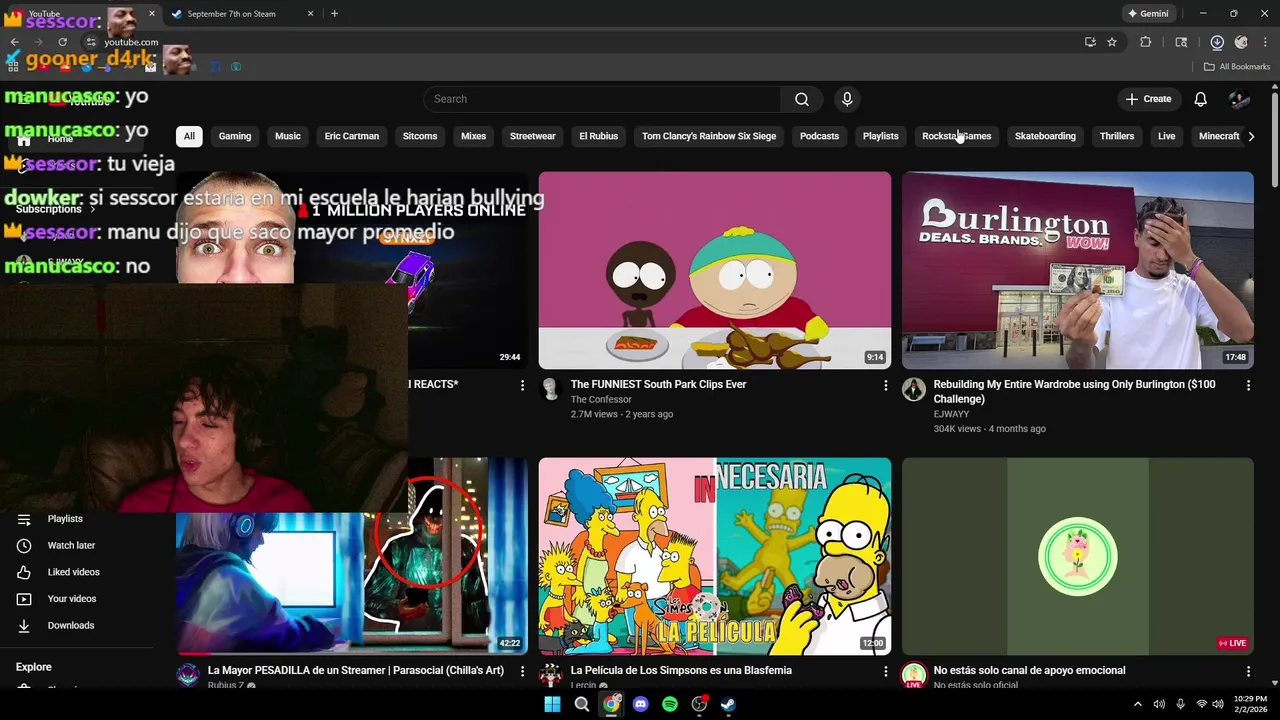This screenshot has height=720, width=1280.
Task: Select Tom Clancy's Rainbow Six Siege chip
Action: click(x=709, y=136)
